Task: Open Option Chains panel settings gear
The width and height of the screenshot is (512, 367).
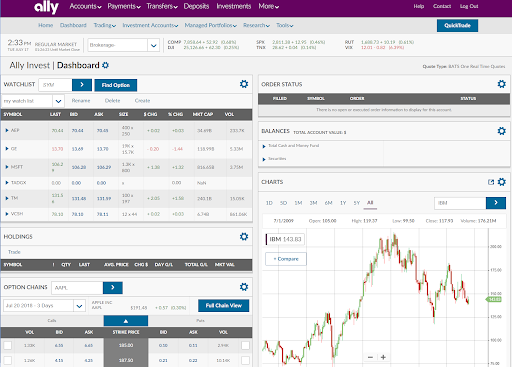Action: point(244,287)
